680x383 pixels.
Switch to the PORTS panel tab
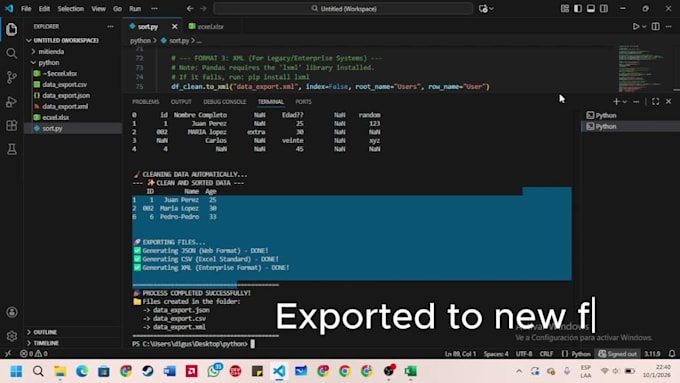pyautogui.click(x=304, y=101)
